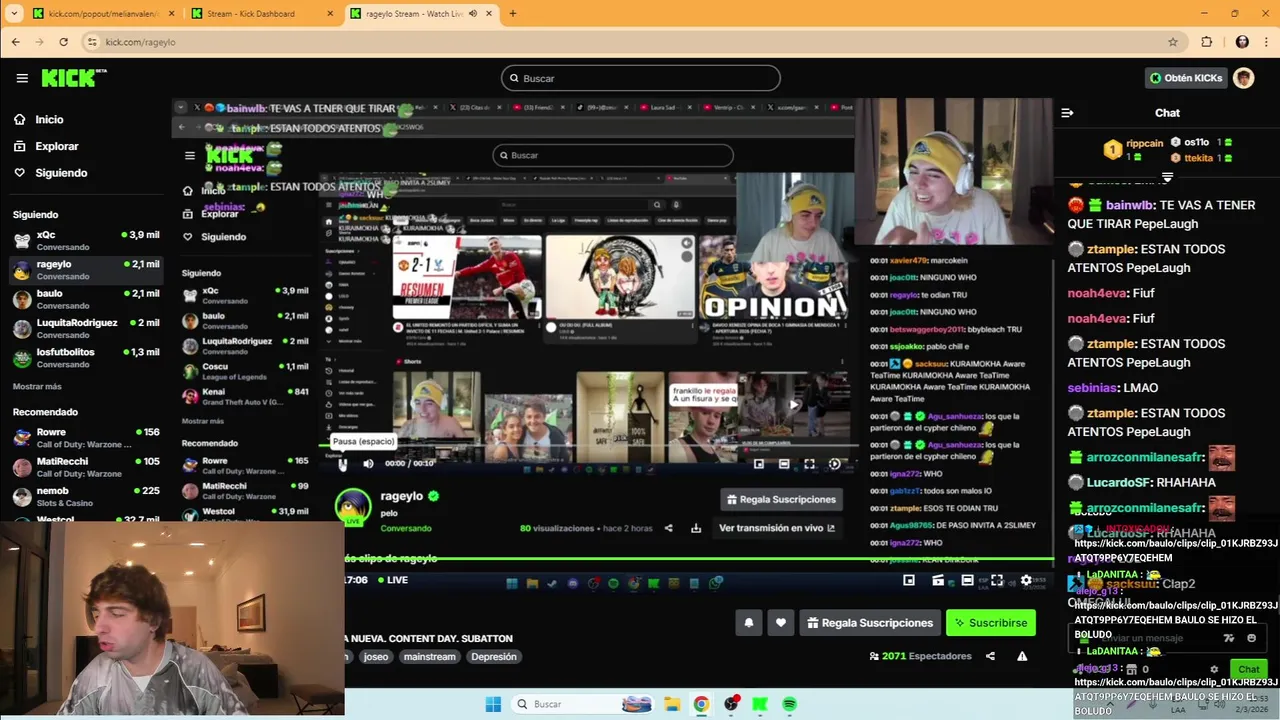The width and height of the screenshot is (1280, 720).
Task: Click the translate icon in chat input
Action: pyautogui.click(x=1229, y=638)
